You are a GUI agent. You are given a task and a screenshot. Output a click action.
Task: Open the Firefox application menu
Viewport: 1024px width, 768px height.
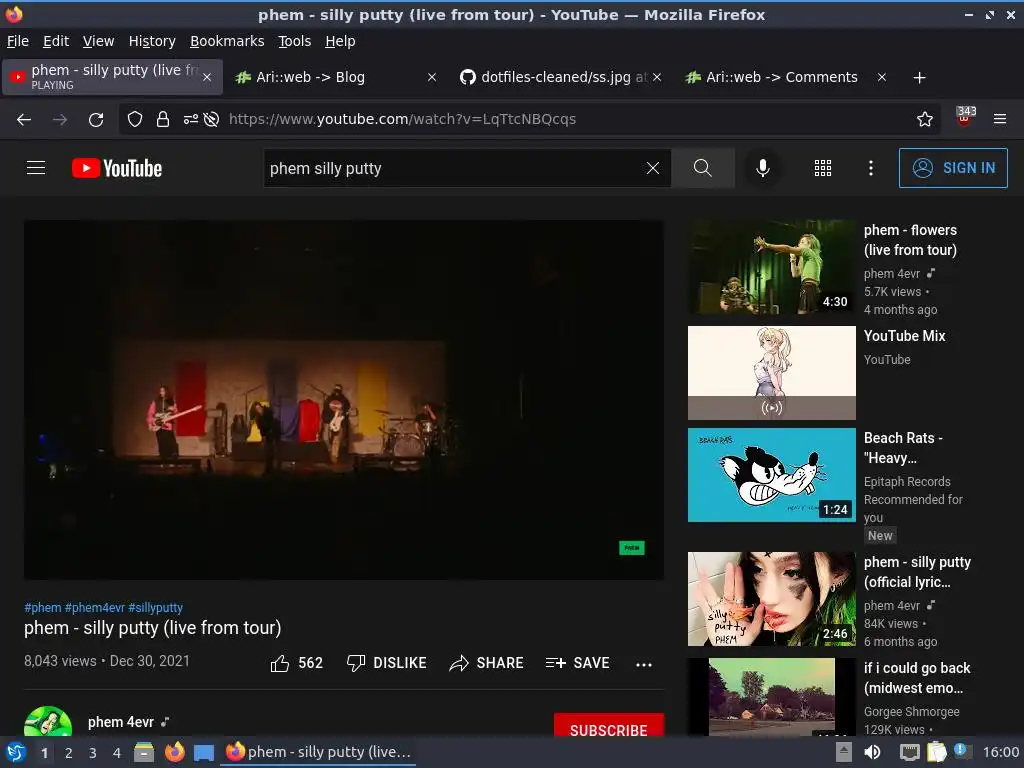tap(1000, 119)
